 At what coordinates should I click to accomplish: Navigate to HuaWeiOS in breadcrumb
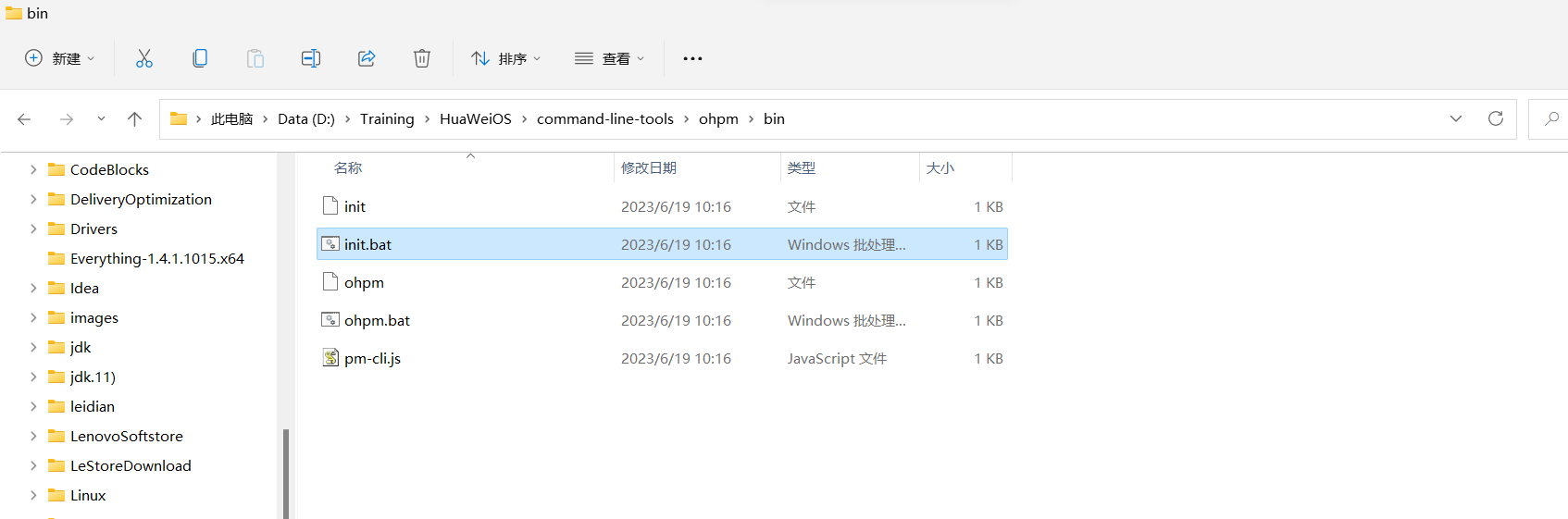pyautogui.click(x=476, y=118)
